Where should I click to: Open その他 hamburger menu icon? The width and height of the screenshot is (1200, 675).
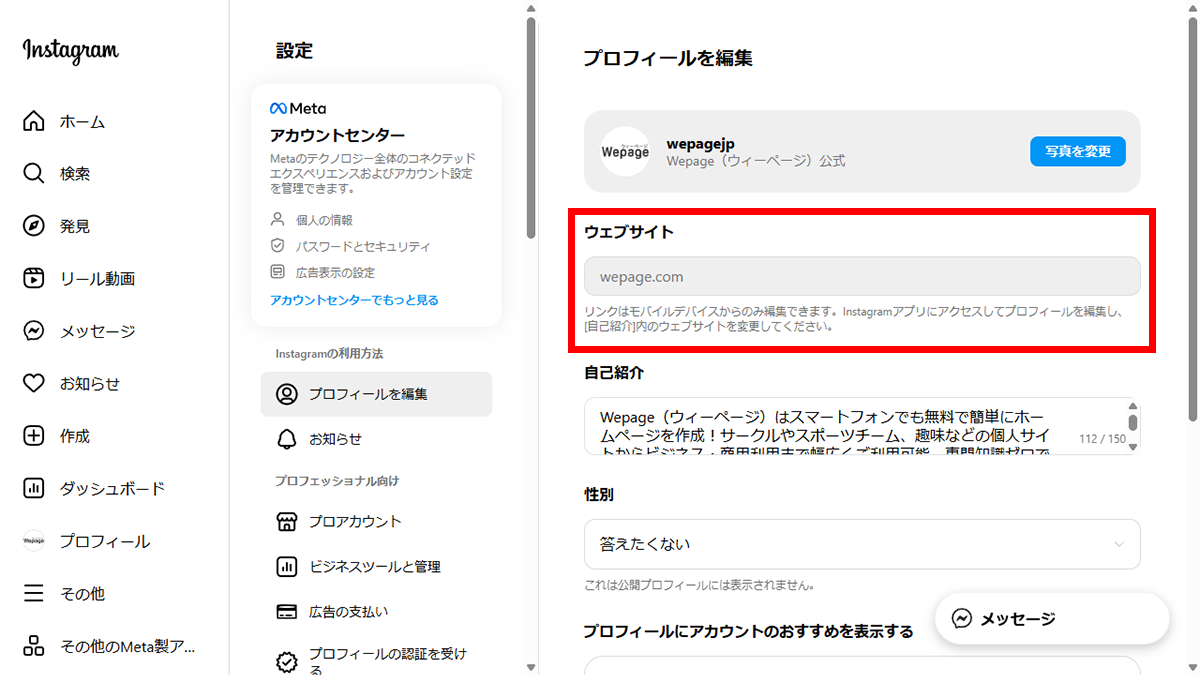[x=34, y=593]
